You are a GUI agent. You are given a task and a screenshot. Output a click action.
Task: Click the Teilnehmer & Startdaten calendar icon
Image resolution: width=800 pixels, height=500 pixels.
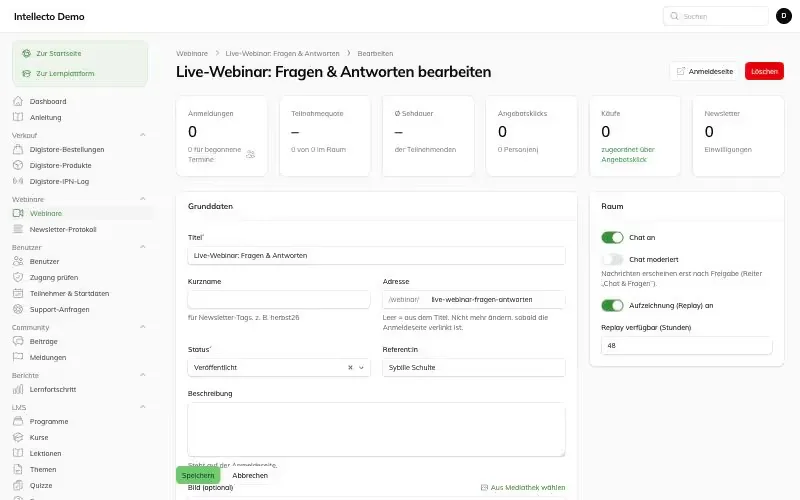coord(18,293)
